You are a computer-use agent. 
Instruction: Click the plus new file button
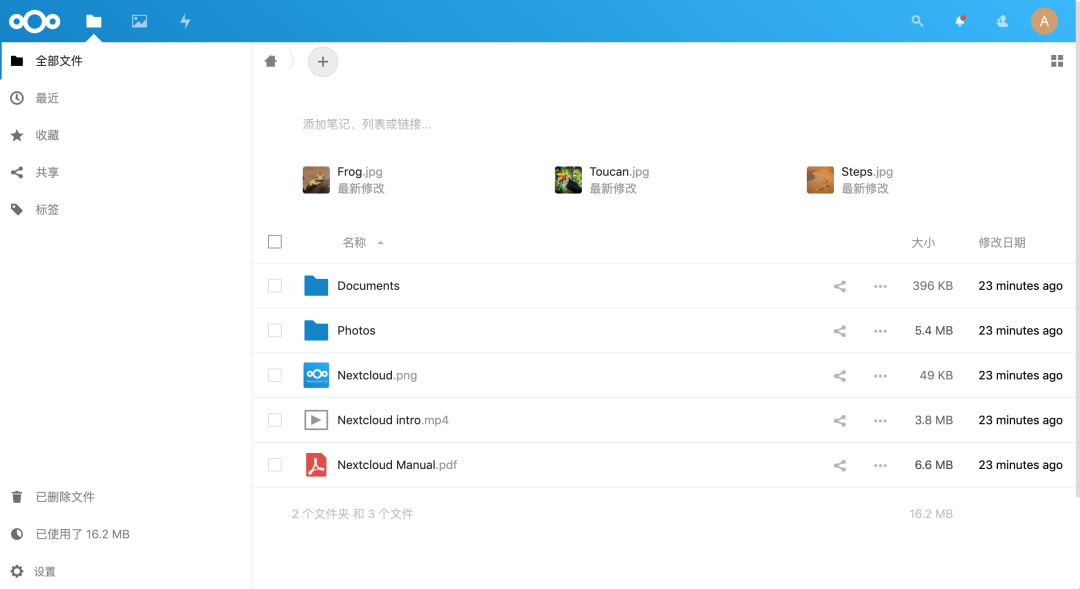coord(322,62)
